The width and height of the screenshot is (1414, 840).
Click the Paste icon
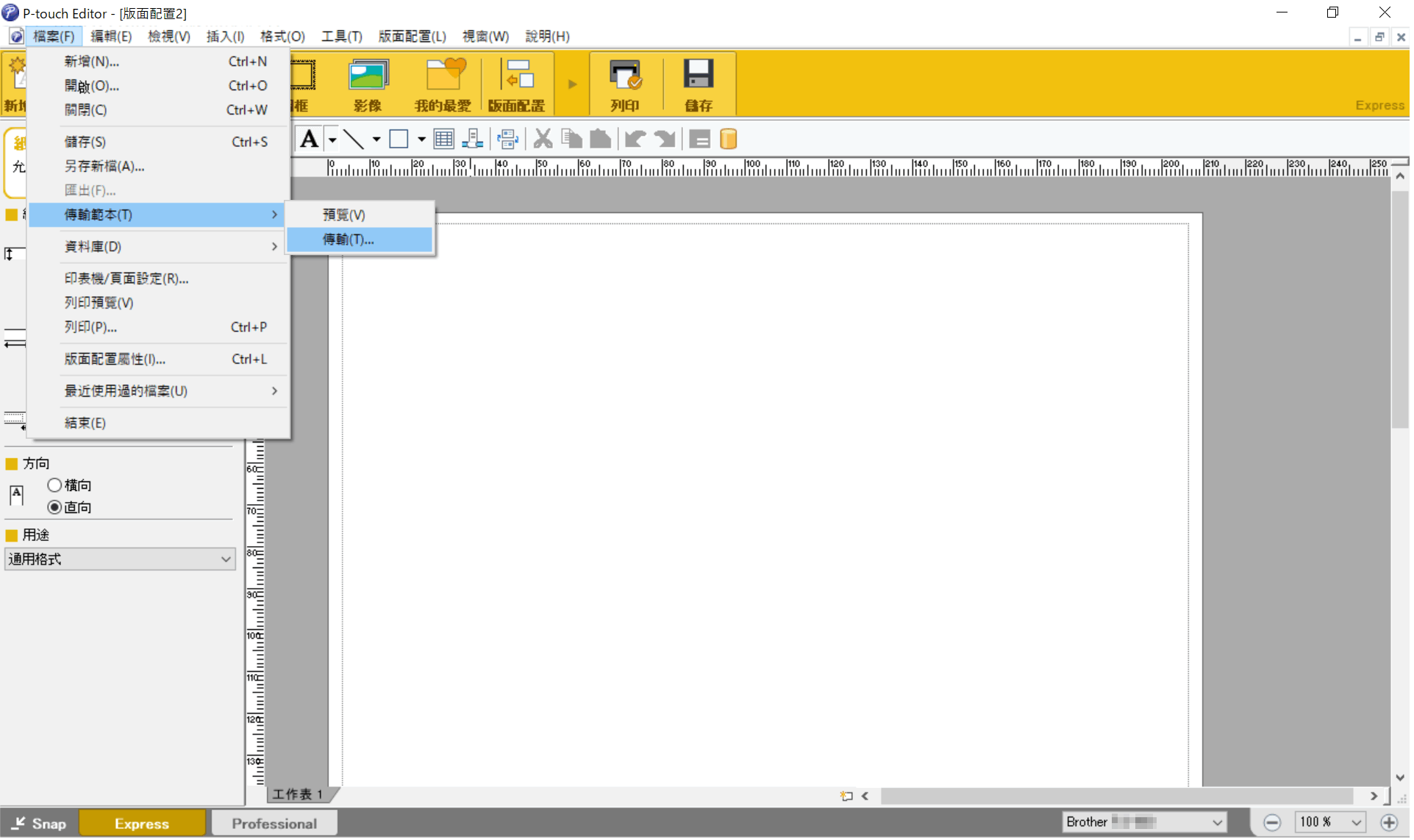tap(601, 139)
